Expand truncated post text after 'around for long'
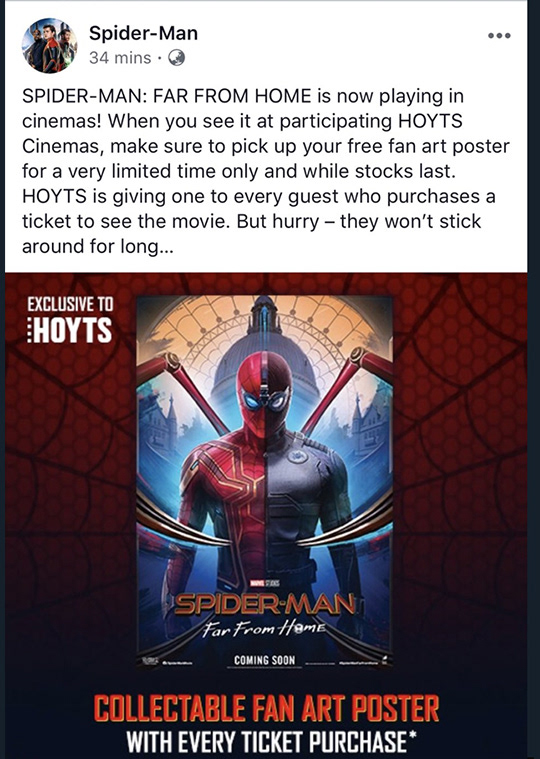Image resolution: width=540 pixels, height=759 pixels. pyautogui.click(x=165, y=247)
